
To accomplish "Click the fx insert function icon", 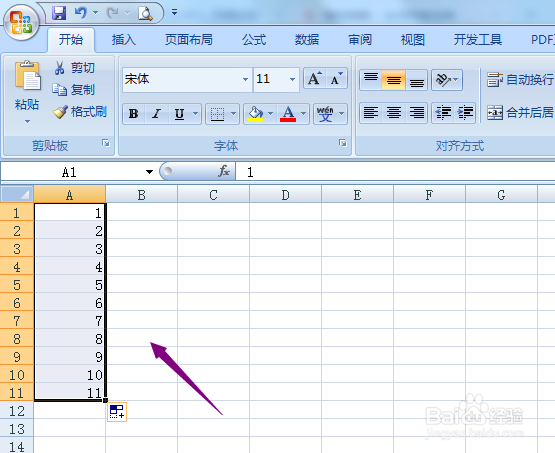I will click(224, 171).
